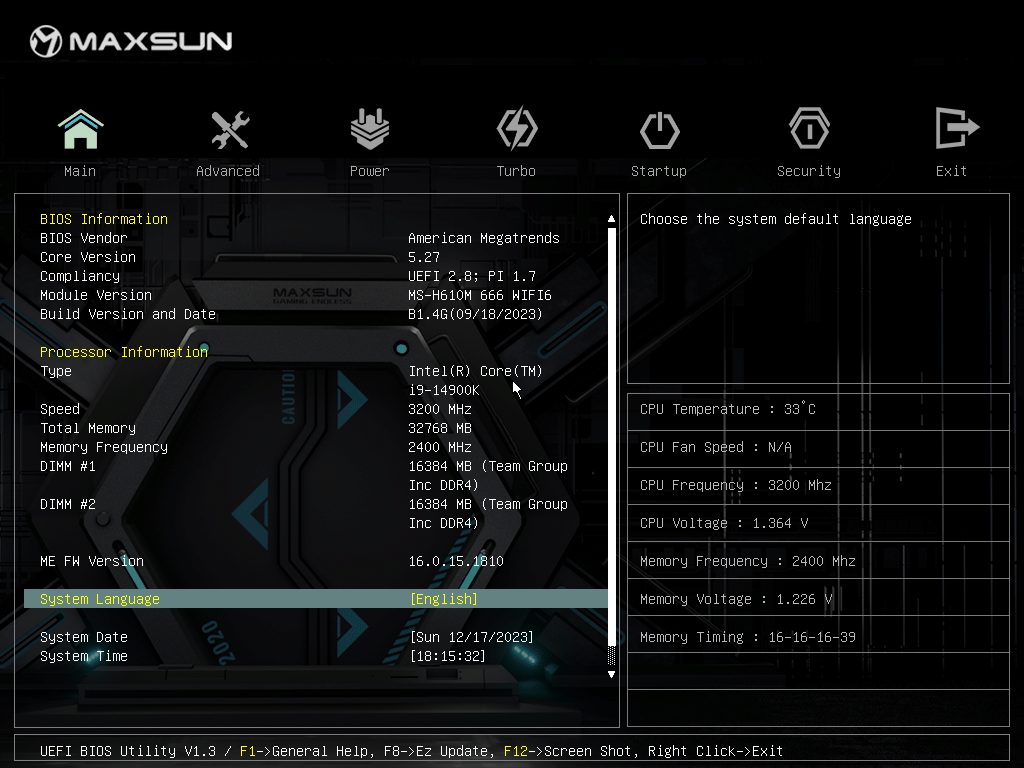
Task: Click Total Memory 32768 MB value
Action: pos(440,428)
